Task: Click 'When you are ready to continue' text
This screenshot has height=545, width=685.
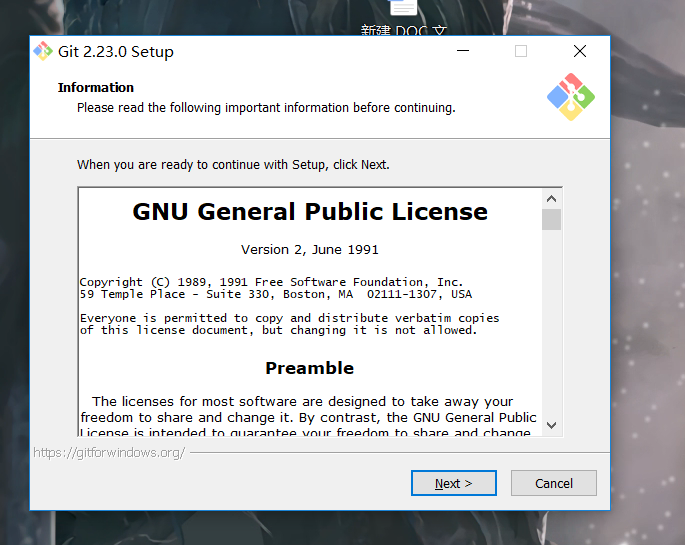Action: pyautogui.click(x=233, y=165)
